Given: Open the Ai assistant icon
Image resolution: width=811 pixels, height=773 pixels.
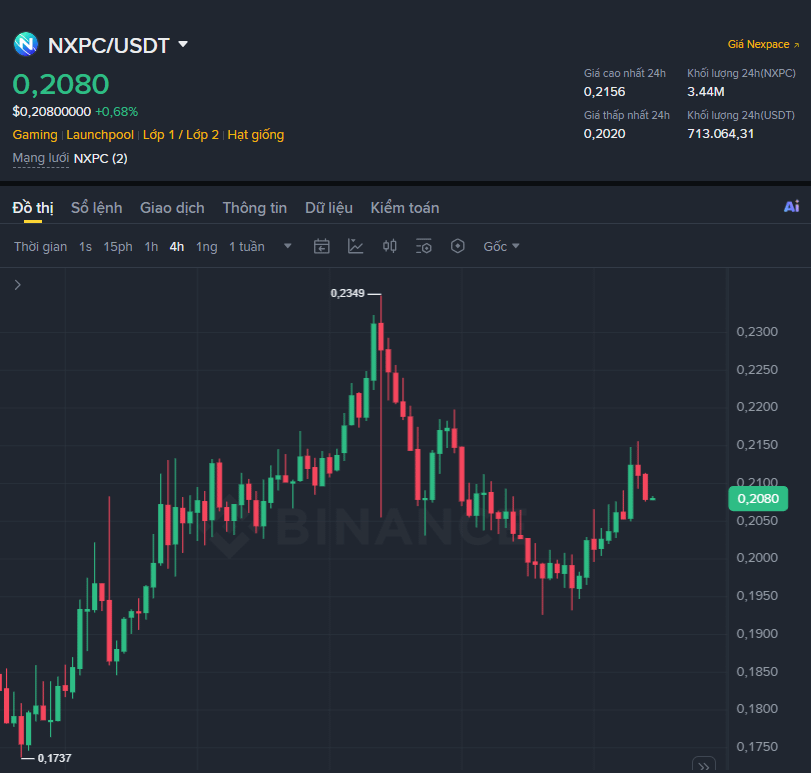Looking at the screenshot, I should pyautogui.click(x=791, y=207).
